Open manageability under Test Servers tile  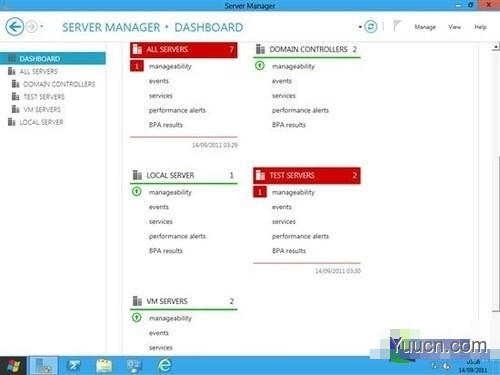(x=293, y=192)
